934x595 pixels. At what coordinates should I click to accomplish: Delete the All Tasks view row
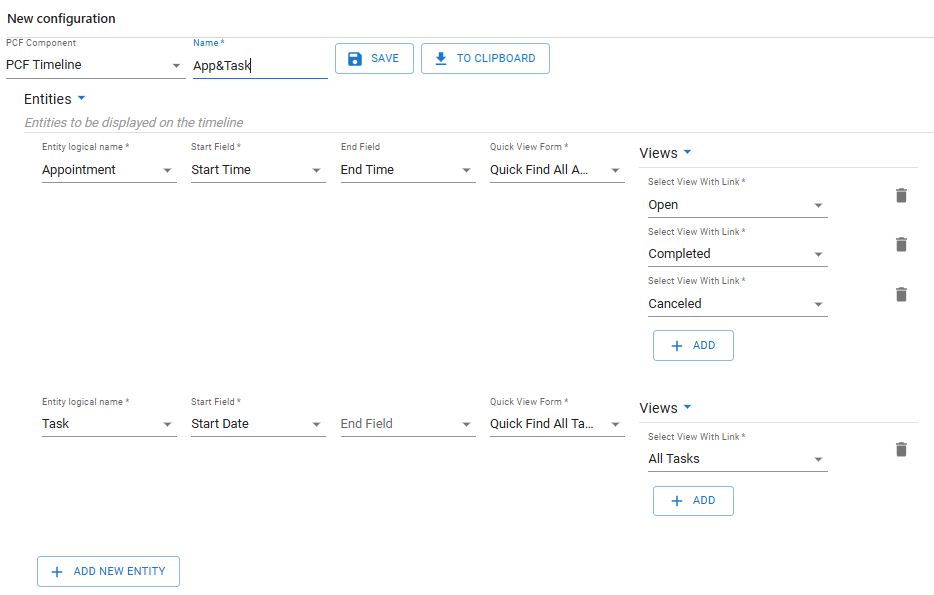pos(901,449)
